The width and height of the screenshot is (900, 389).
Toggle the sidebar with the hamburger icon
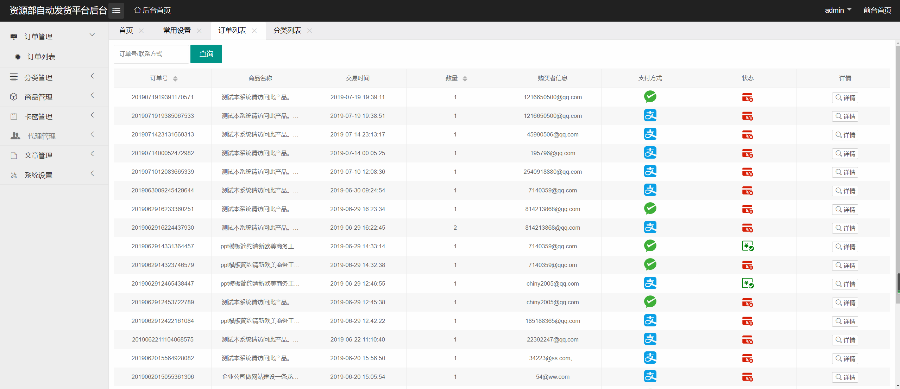point(117,10)
